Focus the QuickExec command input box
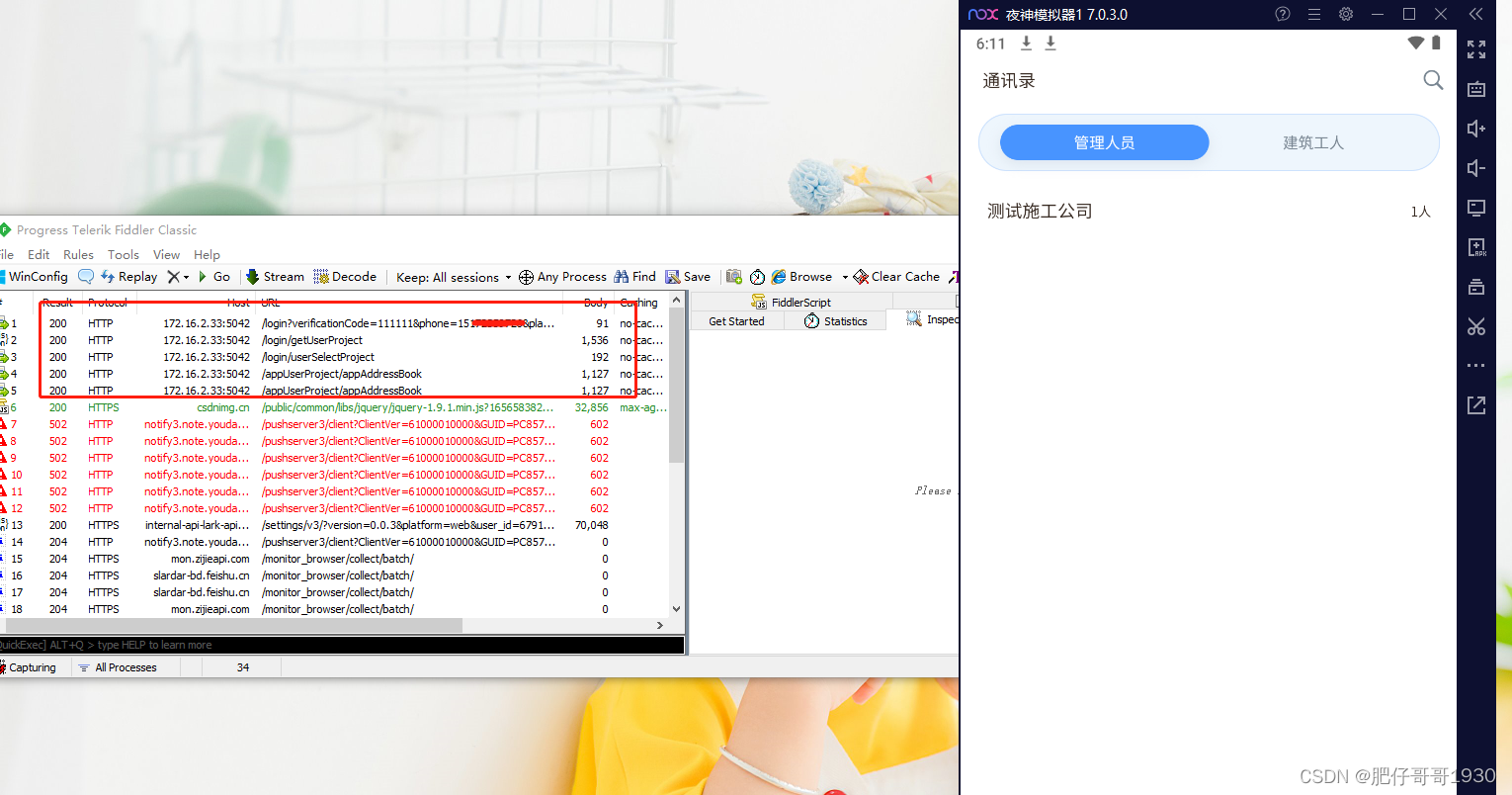This screenshot has width=1512, height=795. point(342,645)
